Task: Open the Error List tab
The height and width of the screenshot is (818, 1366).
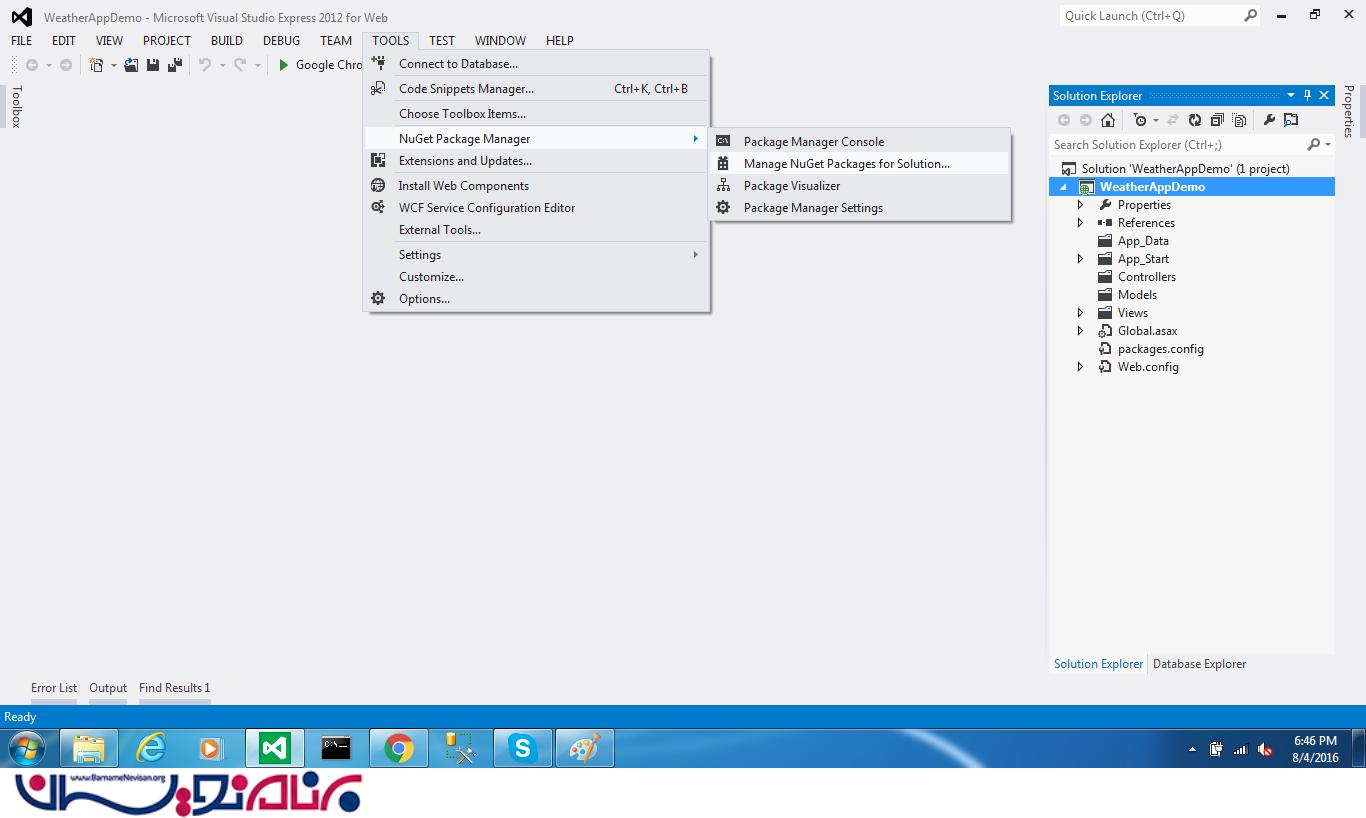Action: [54, 688]
